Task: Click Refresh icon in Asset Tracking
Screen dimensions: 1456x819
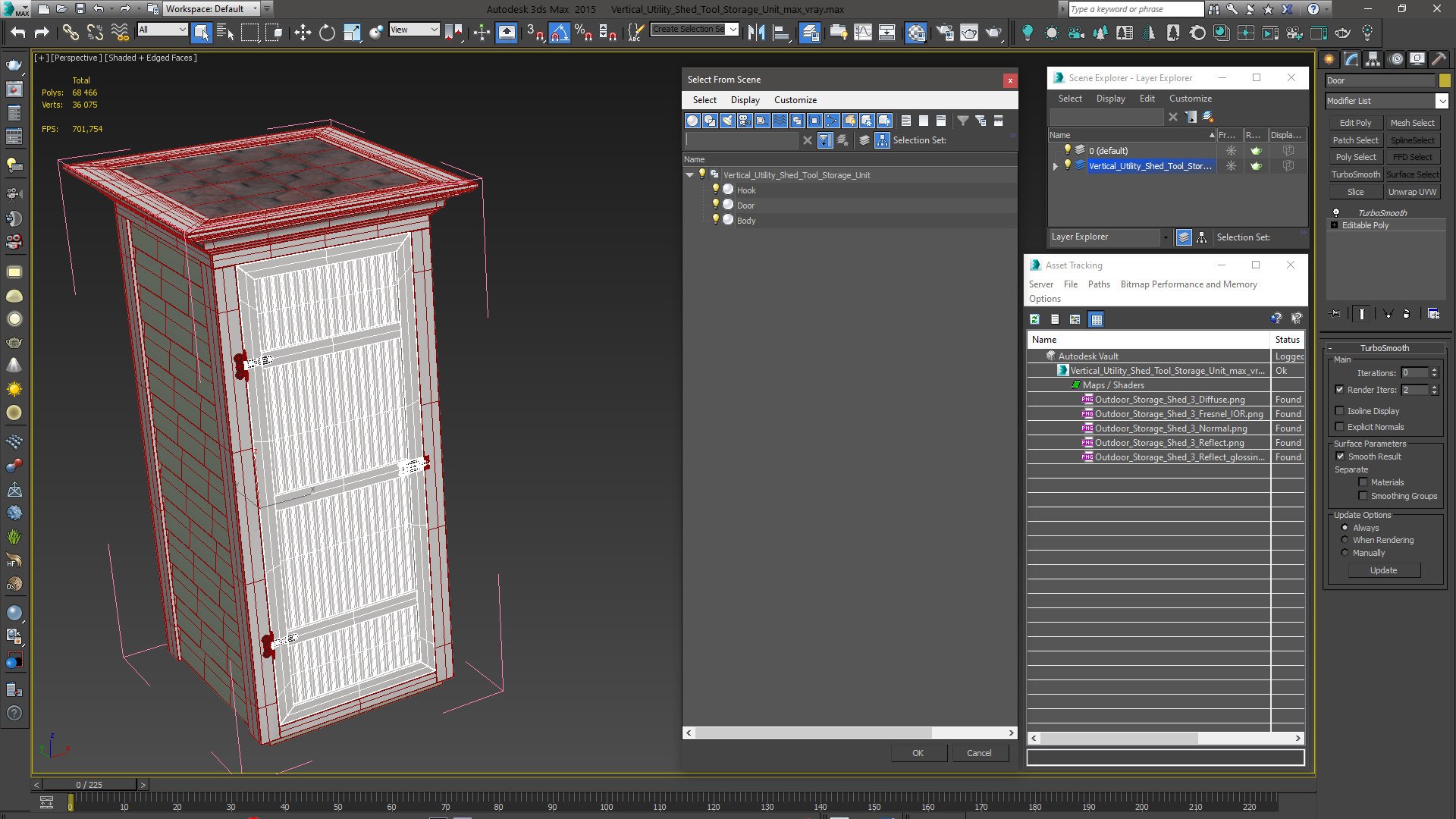Action: point(1034,319)
